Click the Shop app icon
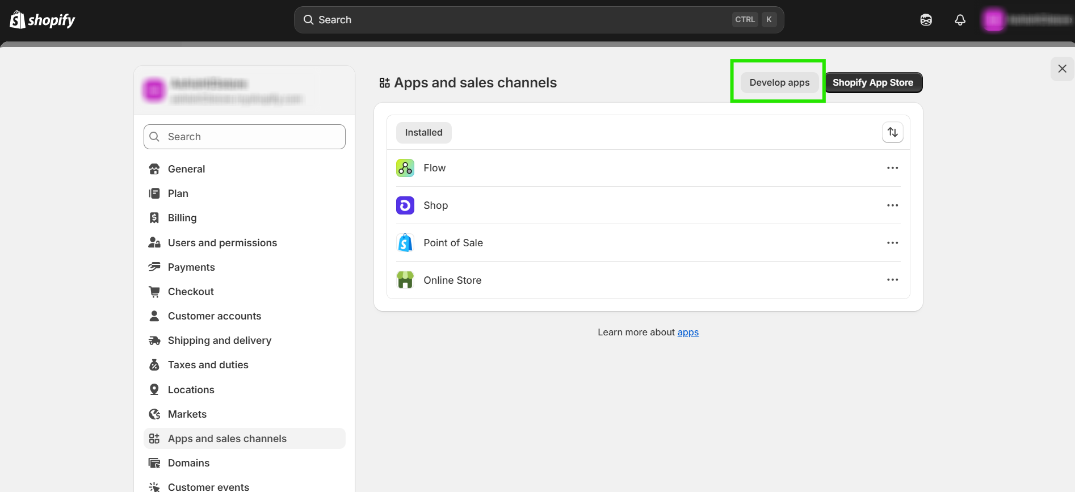 click(405, 205)
